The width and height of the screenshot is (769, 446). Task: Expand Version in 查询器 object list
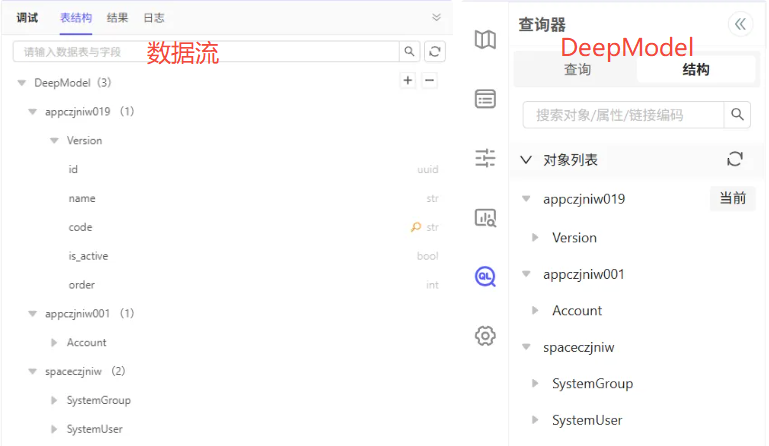[x=535, y=237]
